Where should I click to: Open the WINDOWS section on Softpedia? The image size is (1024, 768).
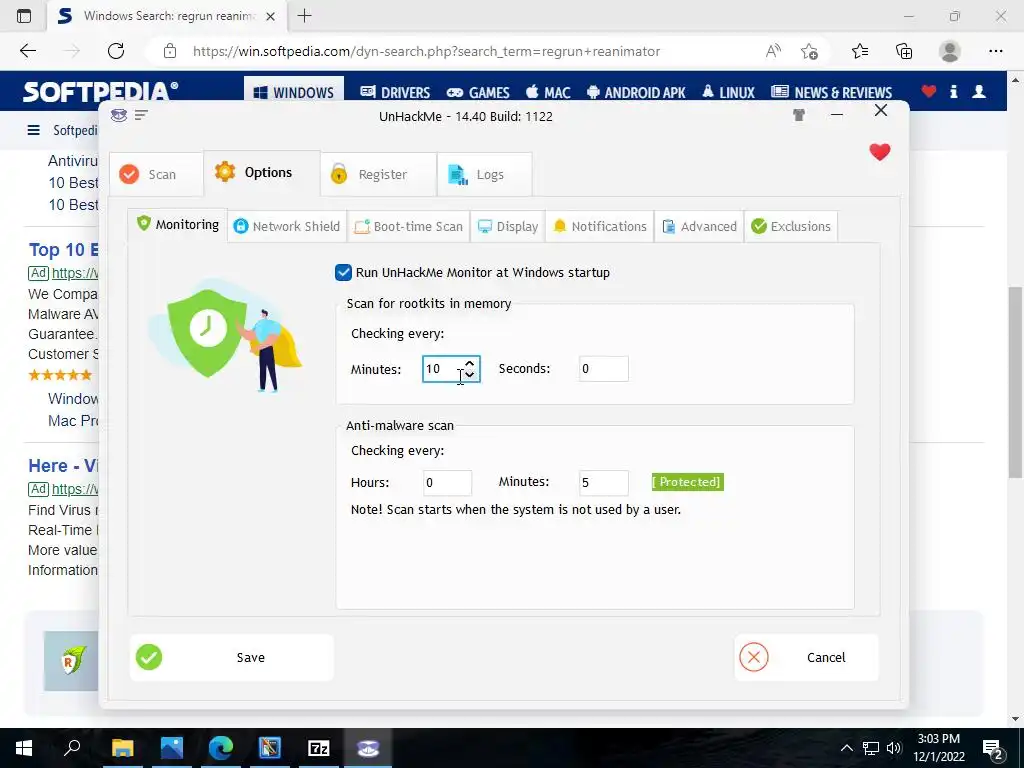(x=293, y=93)
